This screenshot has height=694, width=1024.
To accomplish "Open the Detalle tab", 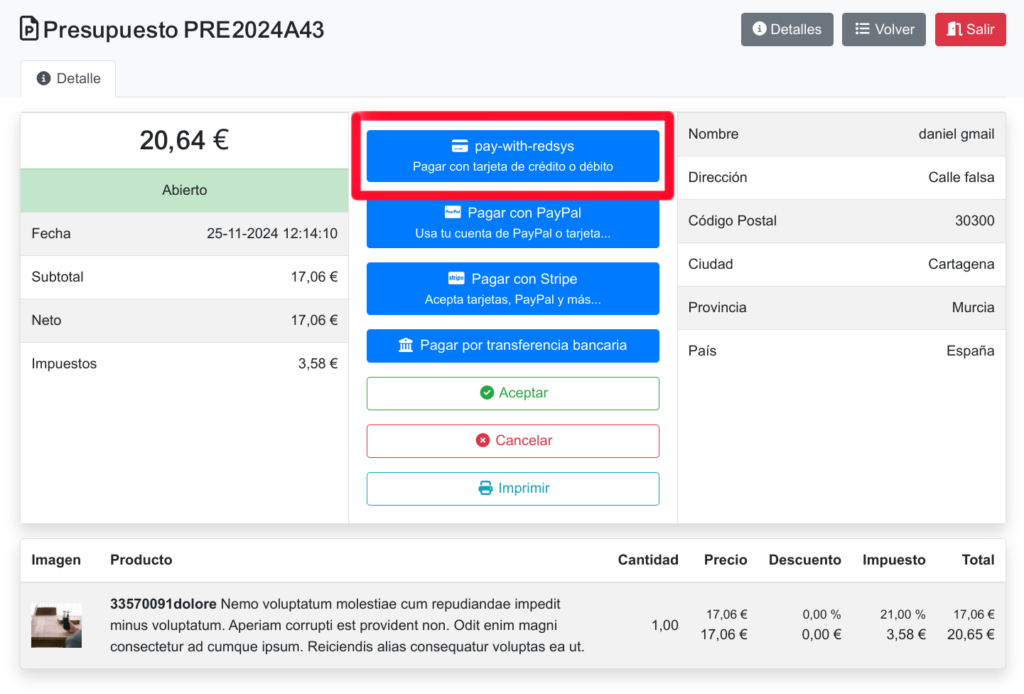I will point(68,78).
